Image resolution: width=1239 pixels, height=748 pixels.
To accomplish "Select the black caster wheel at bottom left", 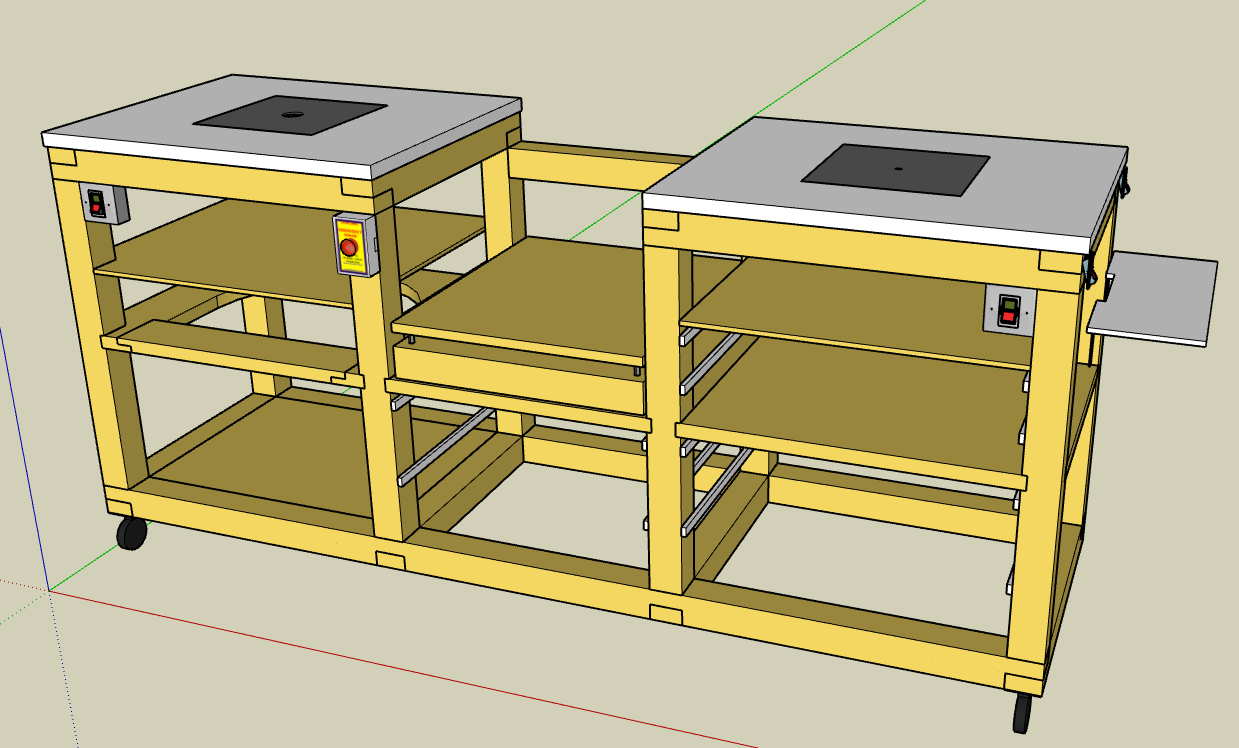I will pos(131,533).
